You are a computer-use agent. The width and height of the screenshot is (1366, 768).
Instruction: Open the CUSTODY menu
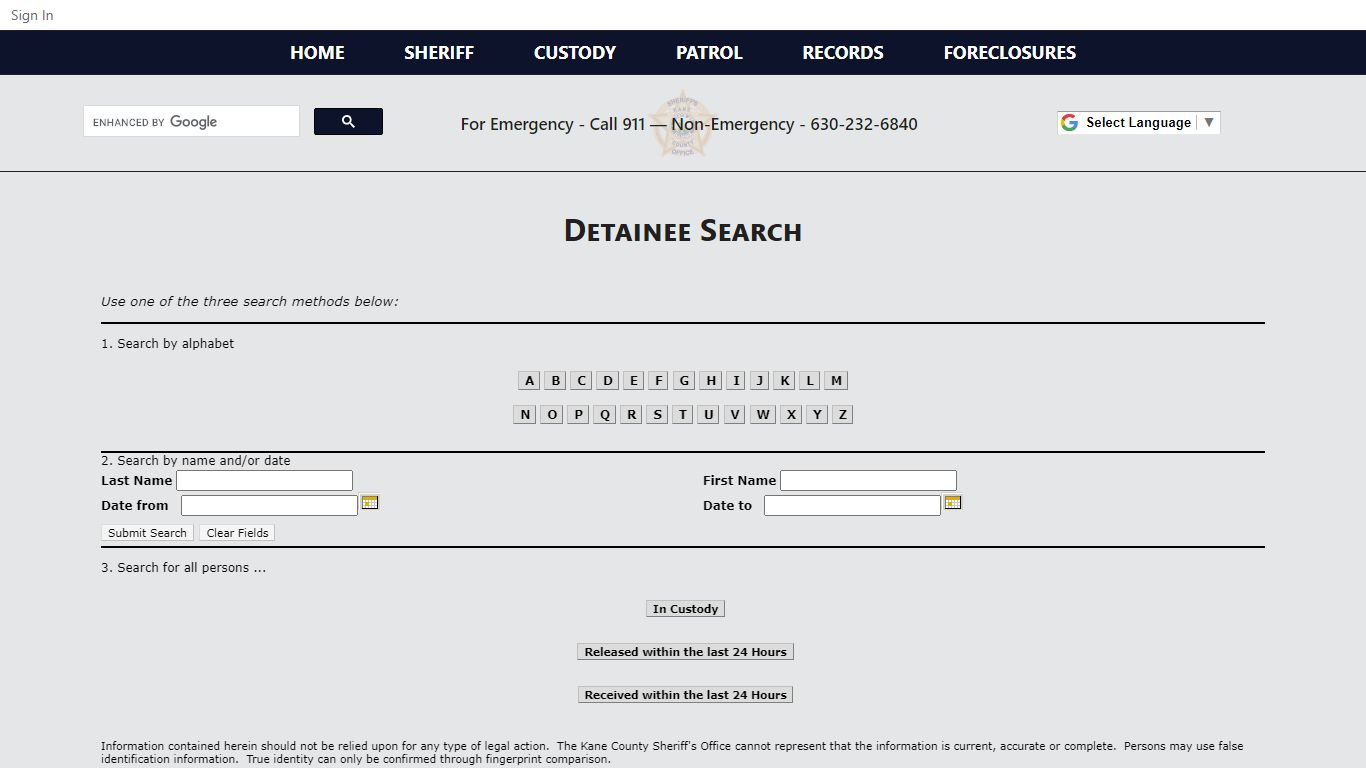point(575,53)
